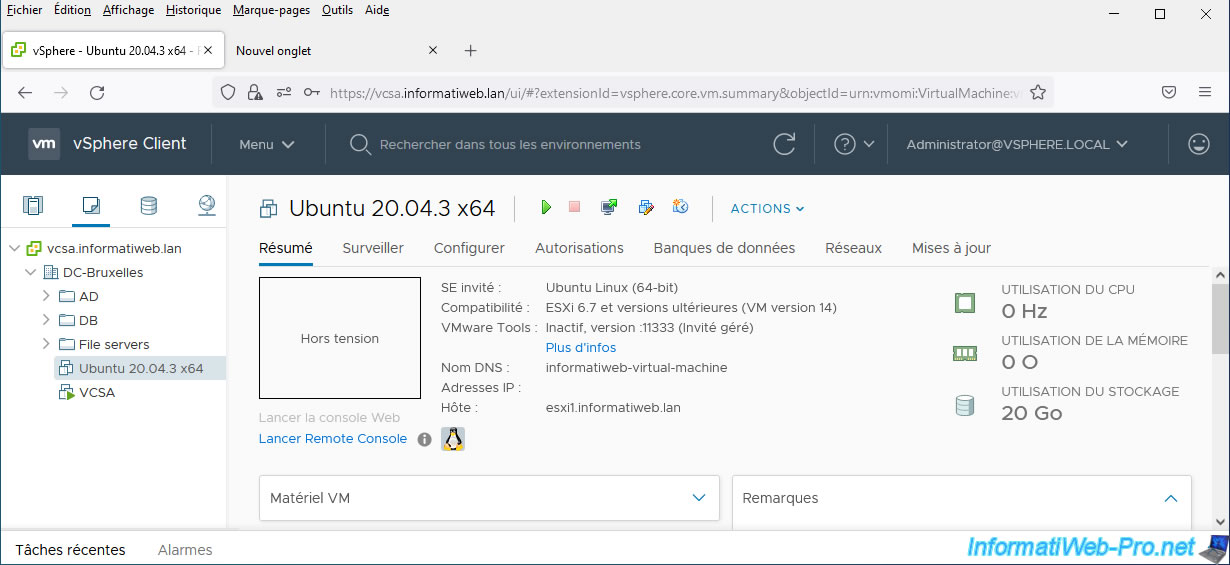Power on the virtual machine
The height and width of the screenshot is (565, 1230).
click(546, 207)
